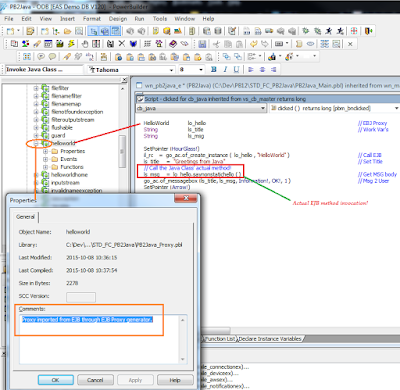This screenshot has width=400, height=390.
Task: Click the Run/Preview object toolbar icon
Action: click(79, 31)
